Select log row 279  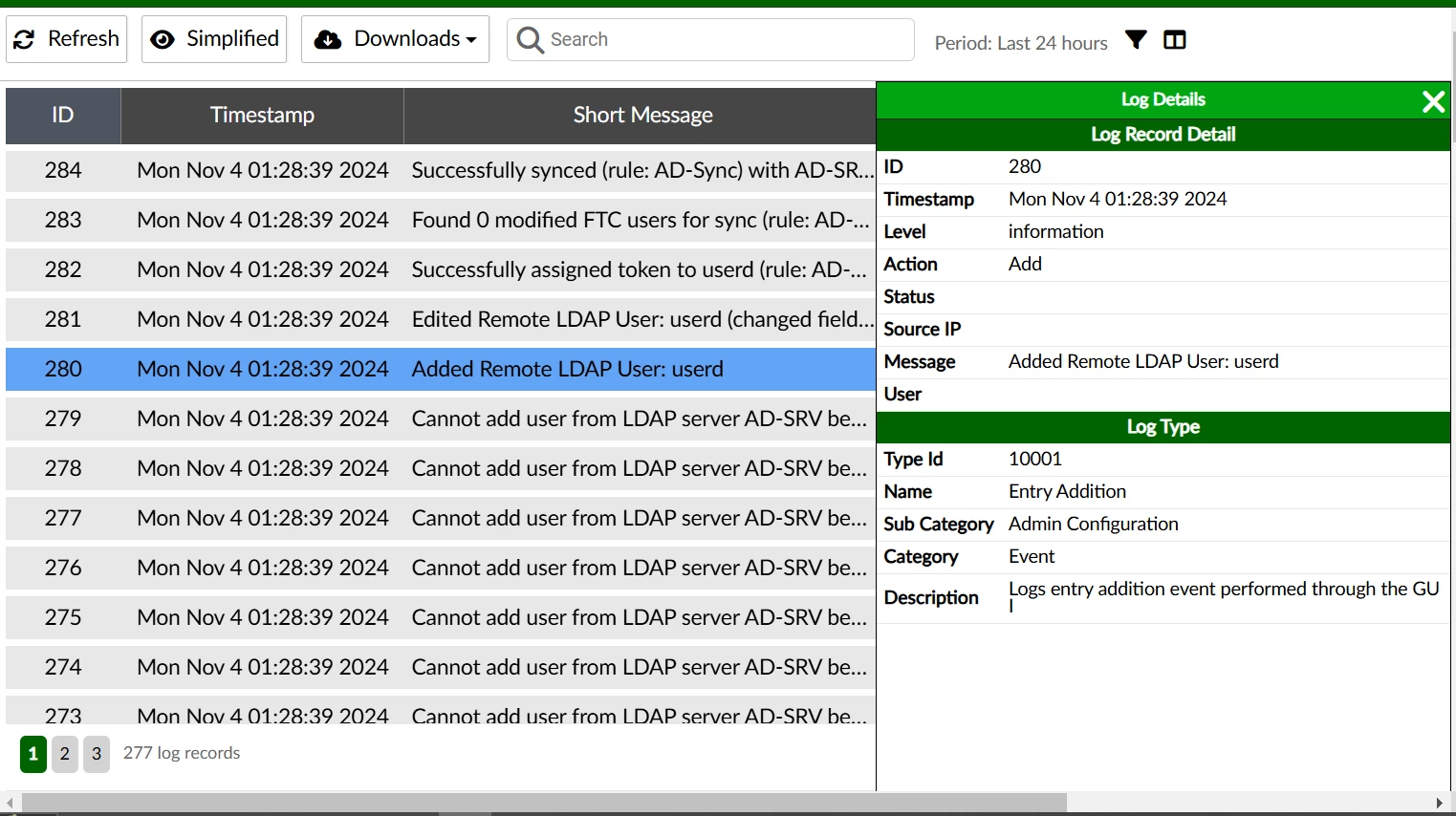click(x=441, y=419)
